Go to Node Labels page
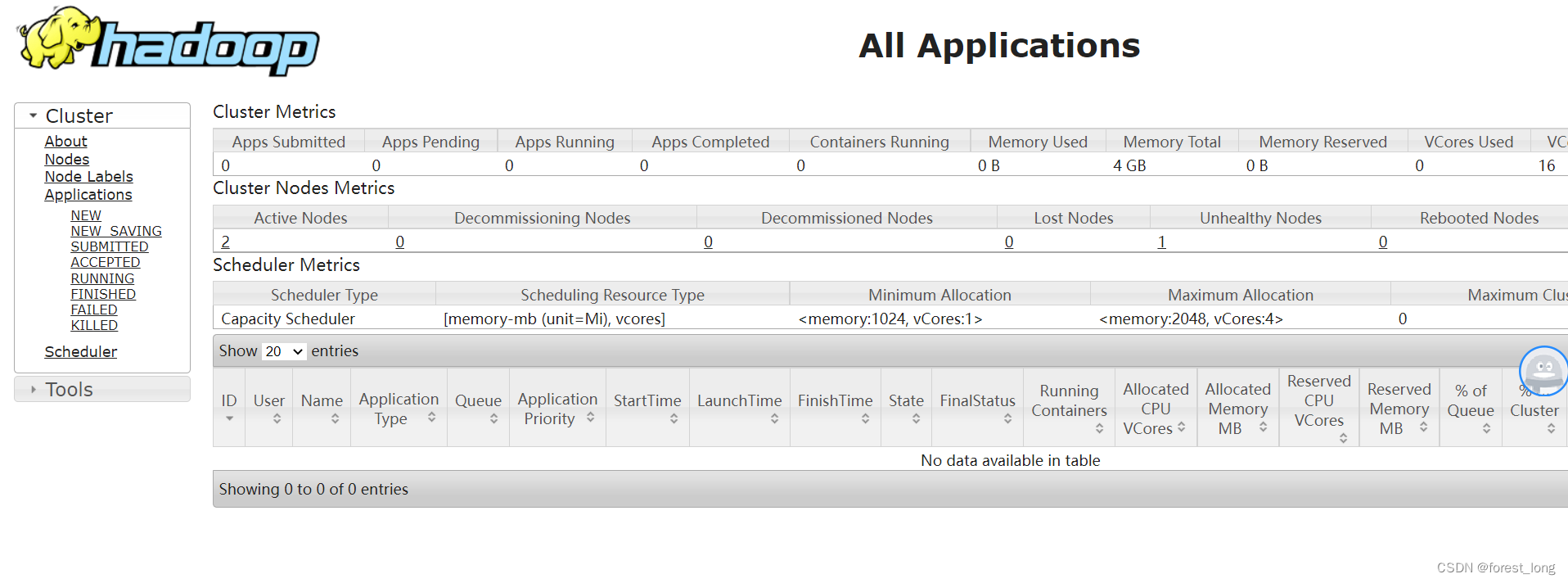1568x583 pixels. pos(88,177)
